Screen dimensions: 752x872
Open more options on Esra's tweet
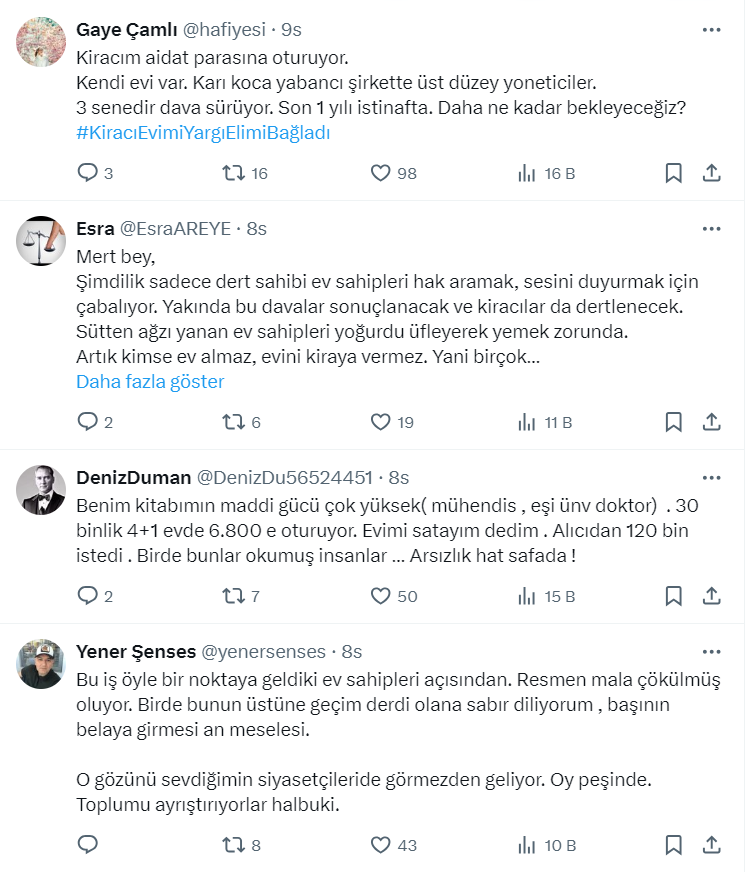coord(711,229)
